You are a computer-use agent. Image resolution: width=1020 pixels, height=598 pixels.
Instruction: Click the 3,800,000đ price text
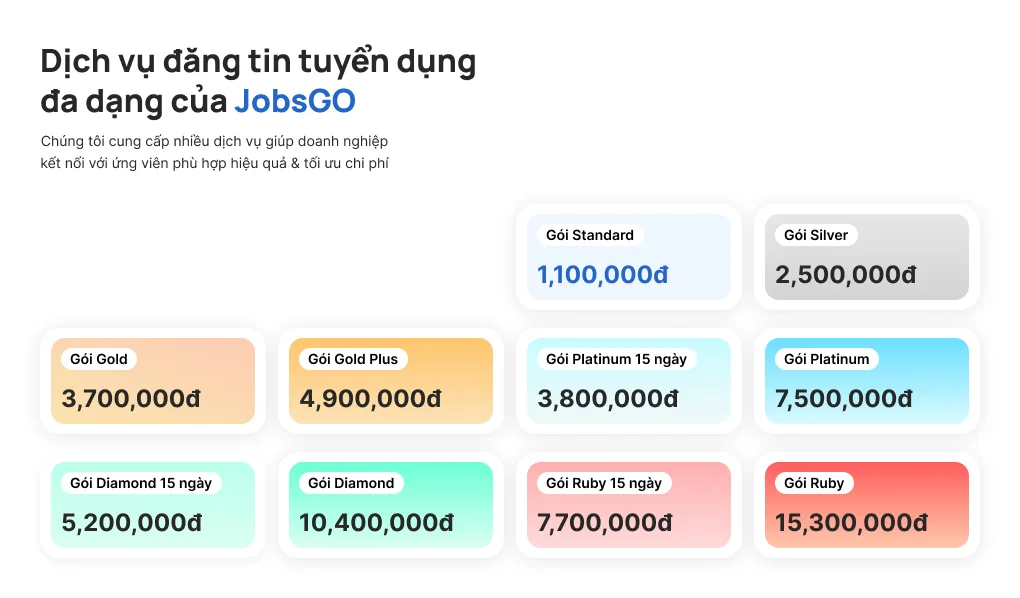pyautogui.click(x=608, y=398)
